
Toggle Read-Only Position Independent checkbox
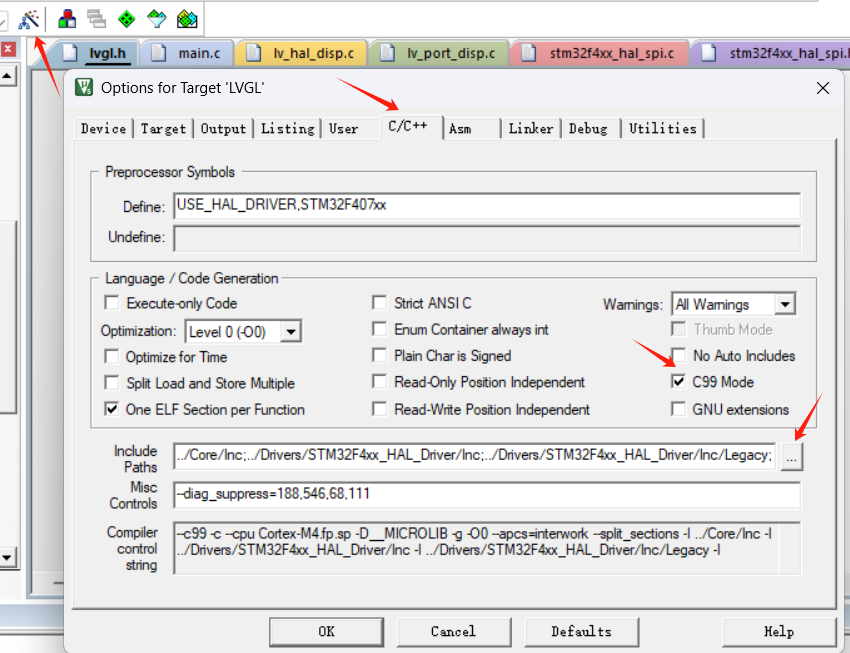tap(379, 382)
